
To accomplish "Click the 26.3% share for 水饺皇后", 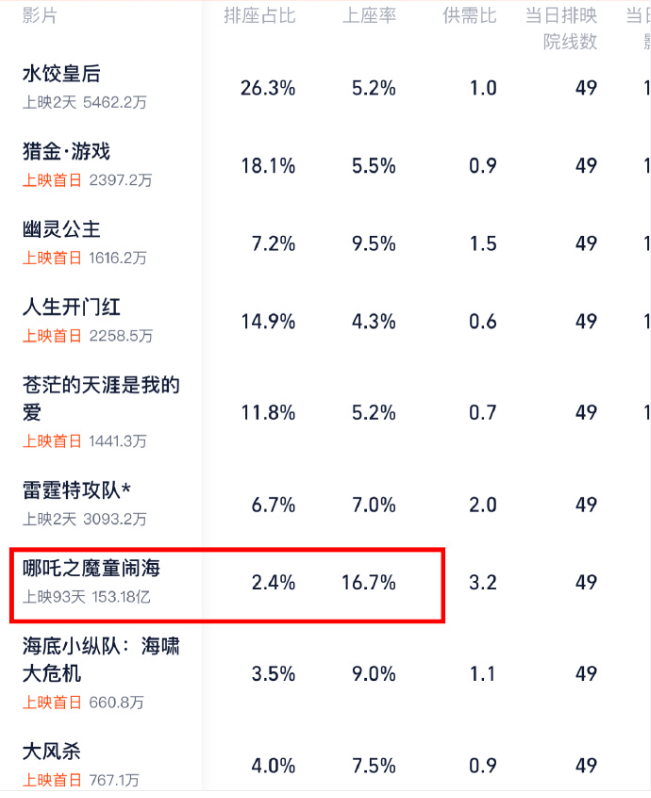I will pyautogui.click(x=268, y=88).
